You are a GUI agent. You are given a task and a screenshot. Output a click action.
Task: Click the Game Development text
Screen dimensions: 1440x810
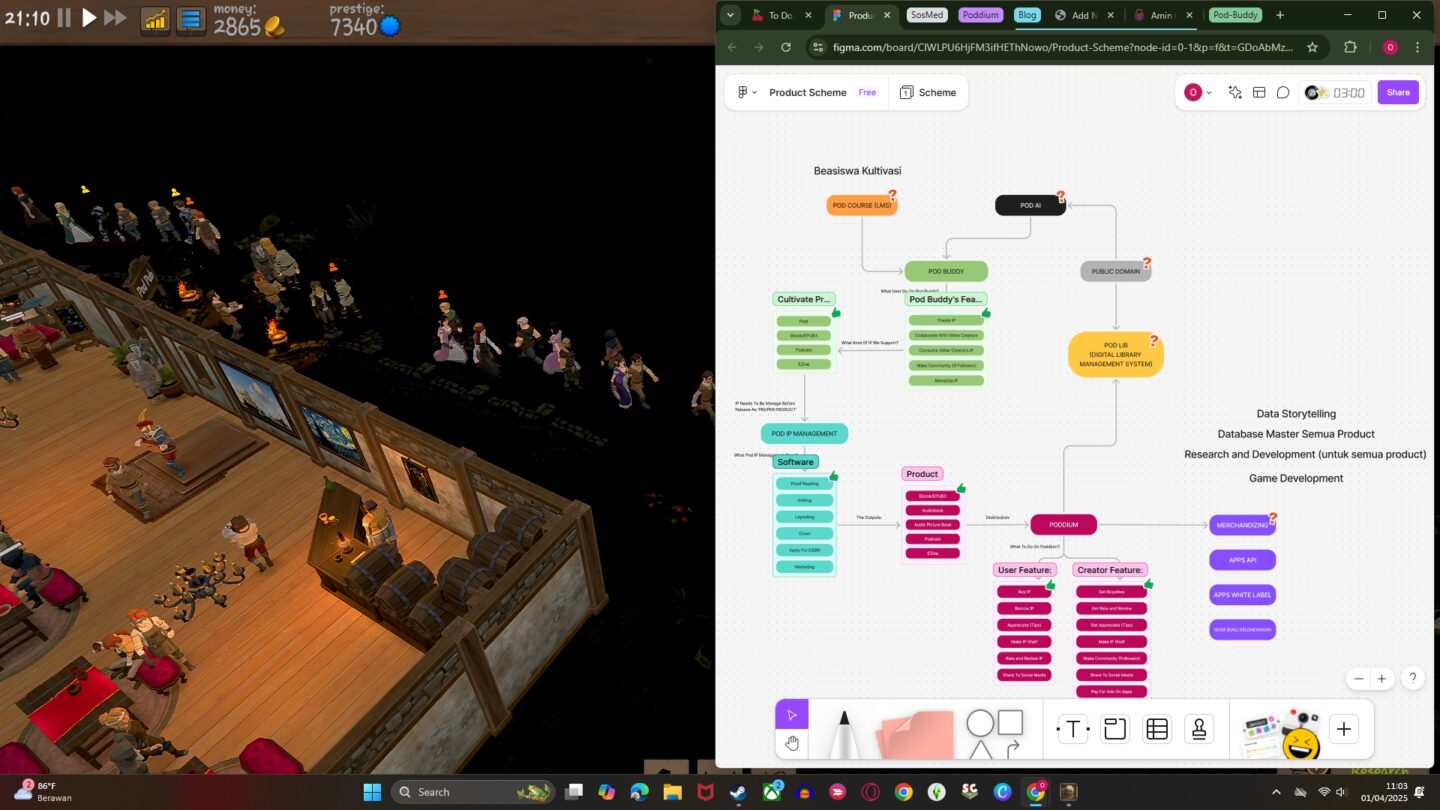(x=1296, y=478)
